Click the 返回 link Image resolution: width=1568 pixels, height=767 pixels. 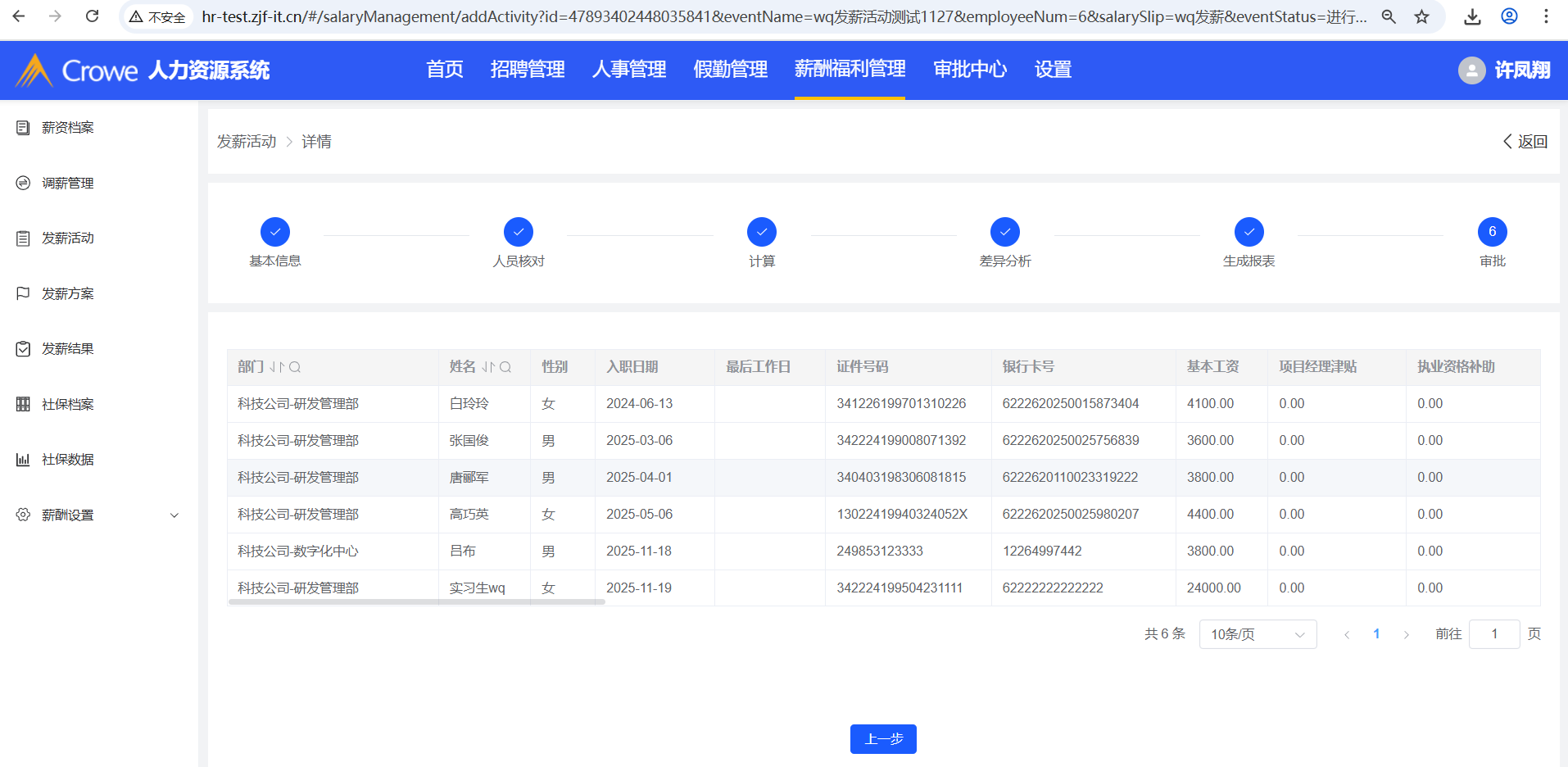1525,142
